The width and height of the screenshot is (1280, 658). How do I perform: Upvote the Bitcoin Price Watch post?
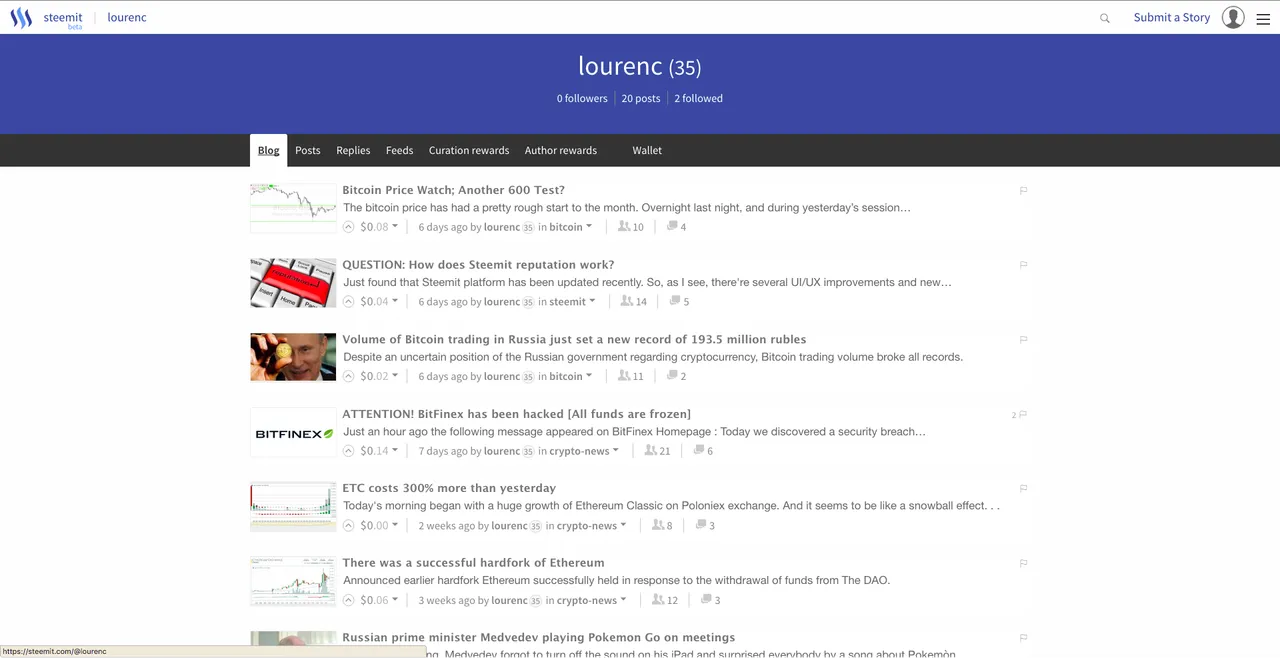click(349, 227)
